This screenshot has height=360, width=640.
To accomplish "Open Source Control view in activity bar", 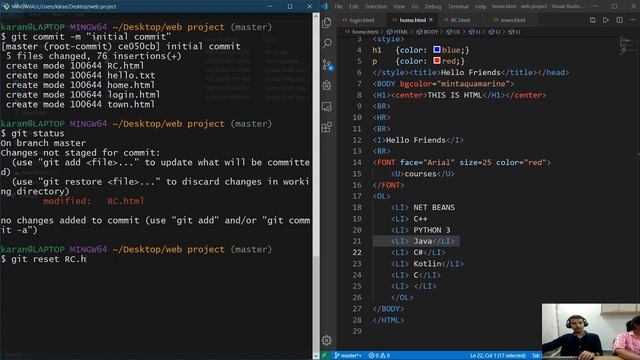I will click(328, 65).
